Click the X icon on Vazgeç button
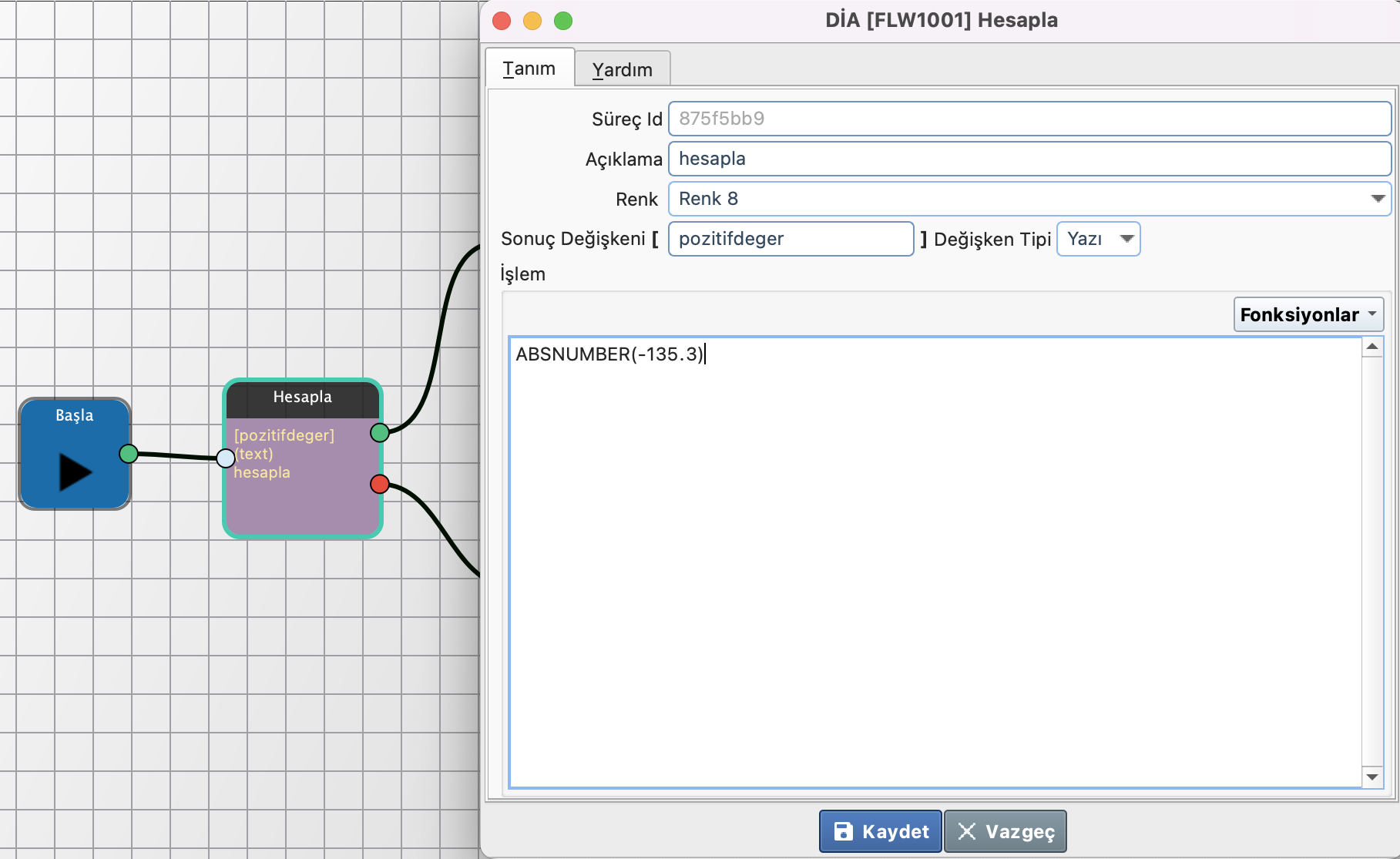Viewport: 1400px width, 859px height. coord(966,831)
